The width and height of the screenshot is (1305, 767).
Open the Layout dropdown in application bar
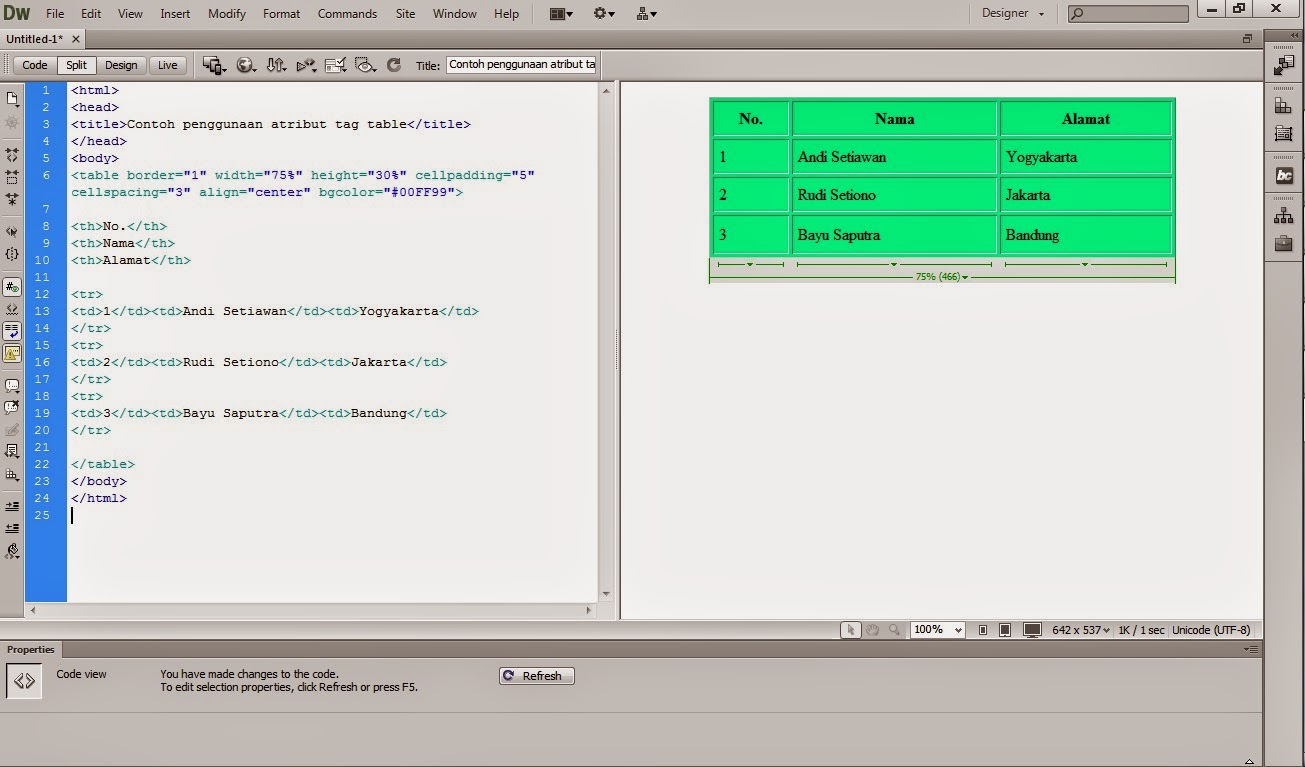[x=561, y=14]
